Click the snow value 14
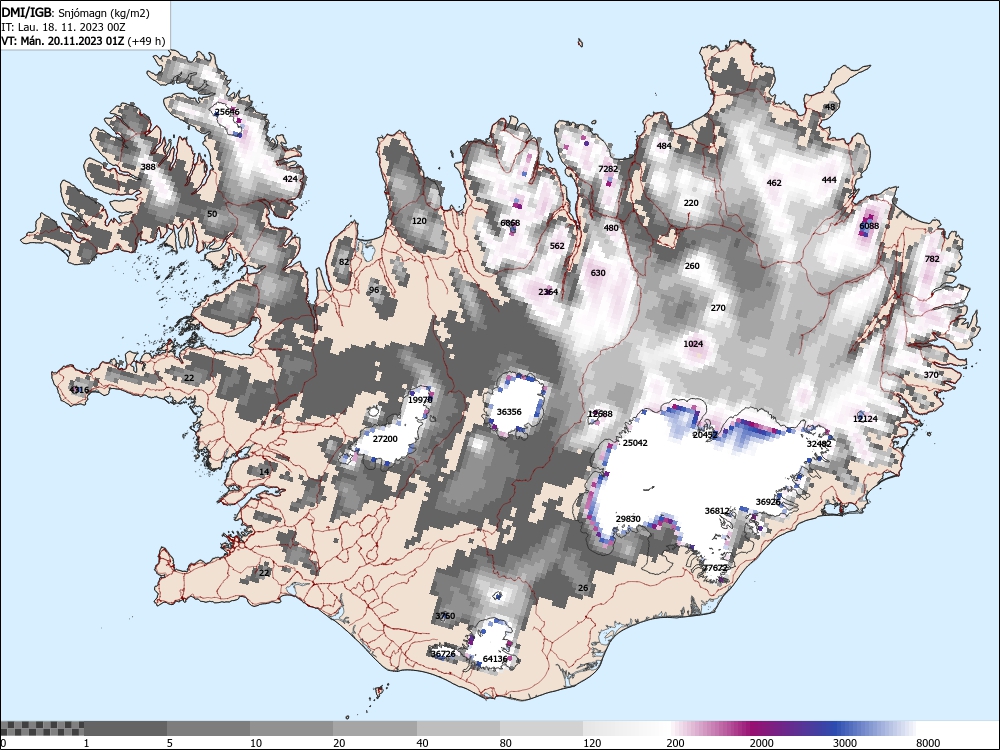Screen dimensions: 1000x750 pos(264,471)
